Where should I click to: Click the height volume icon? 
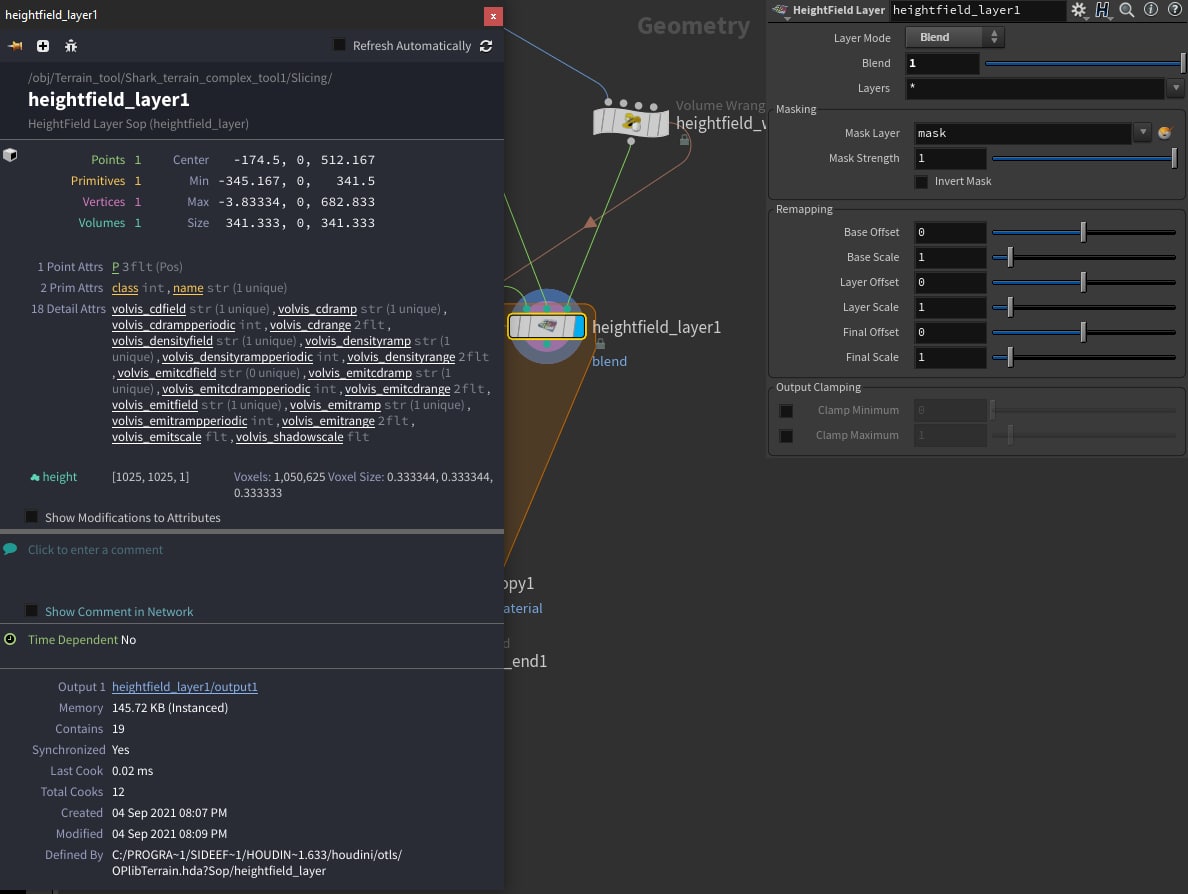coord(35,477)
